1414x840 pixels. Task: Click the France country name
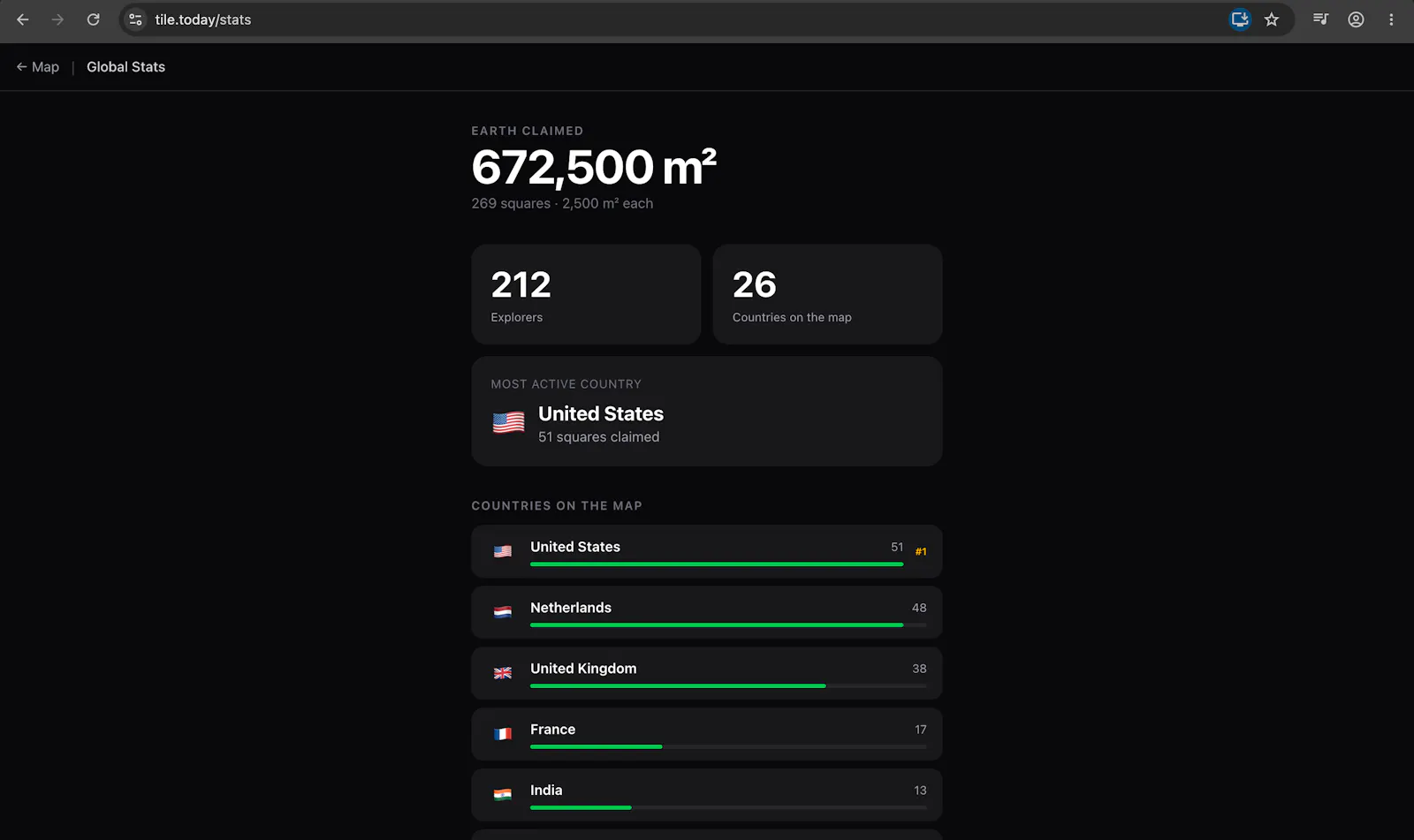[552, 730]
